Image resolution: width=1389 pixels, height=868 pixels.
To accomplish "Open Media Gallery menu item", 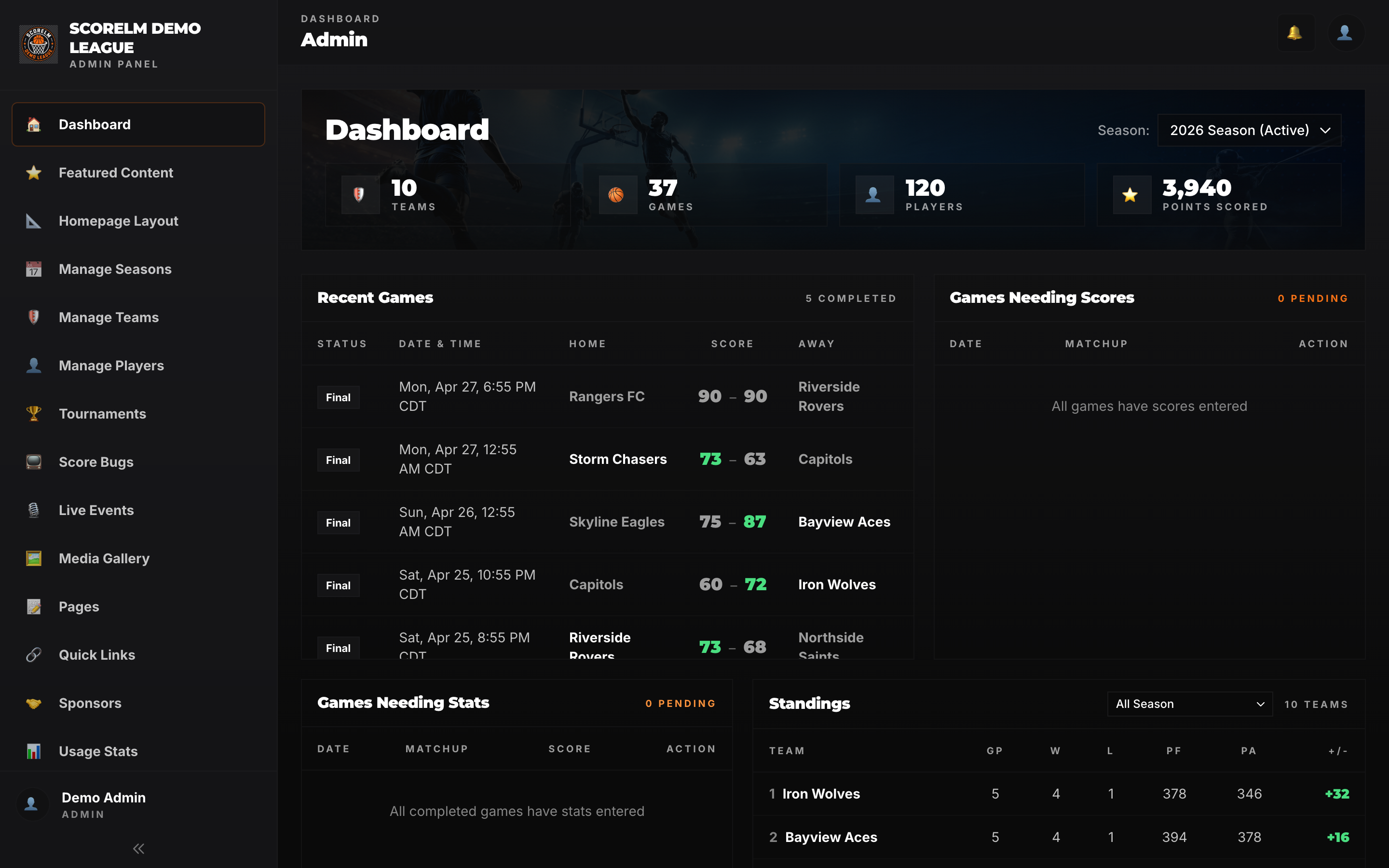I will pyautogui.click(x=138, y=558).
